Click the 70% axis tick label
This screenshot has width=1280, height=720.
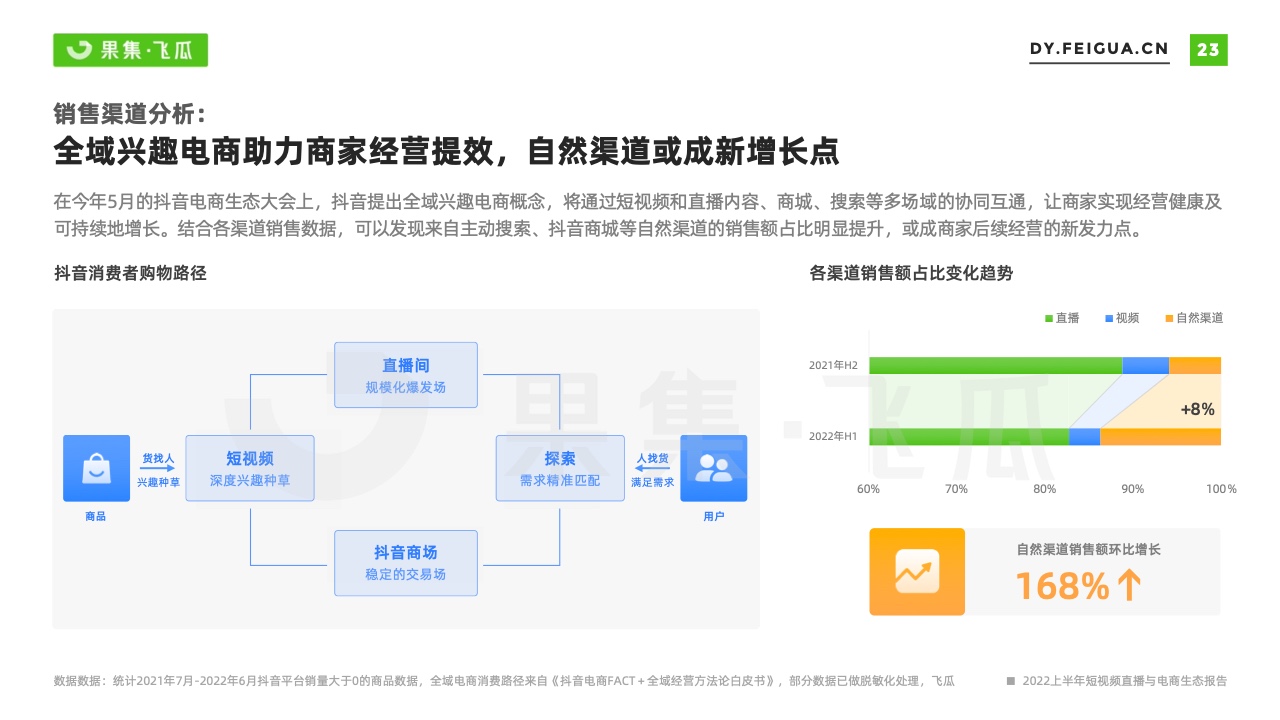(957, 489)
